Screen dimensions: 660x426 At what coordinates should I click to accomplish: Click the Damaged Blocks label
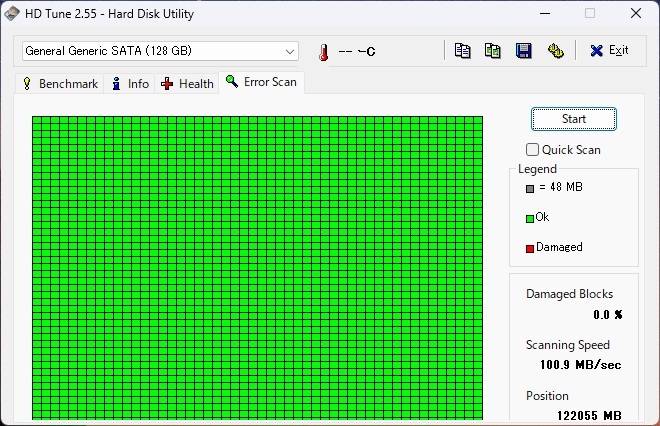click(x=570, y=294)
